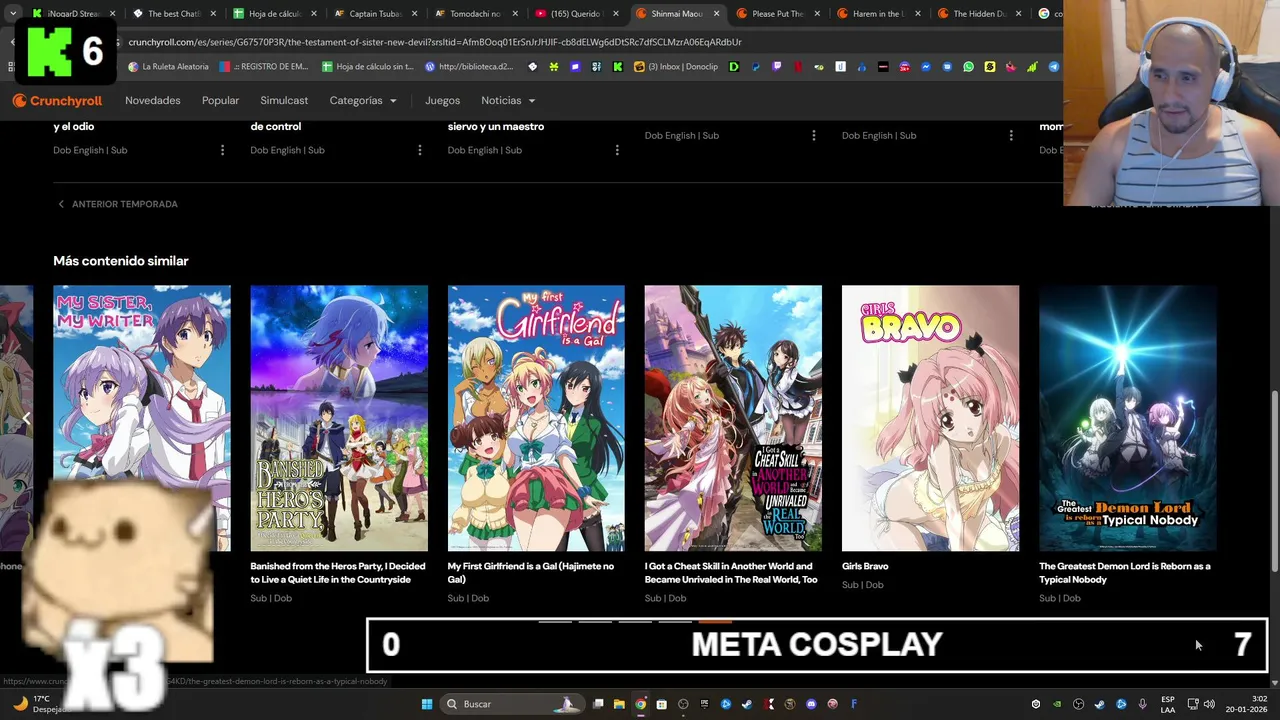Go to Anterior Temporada

pyautogui.click(x=118, y=204)
